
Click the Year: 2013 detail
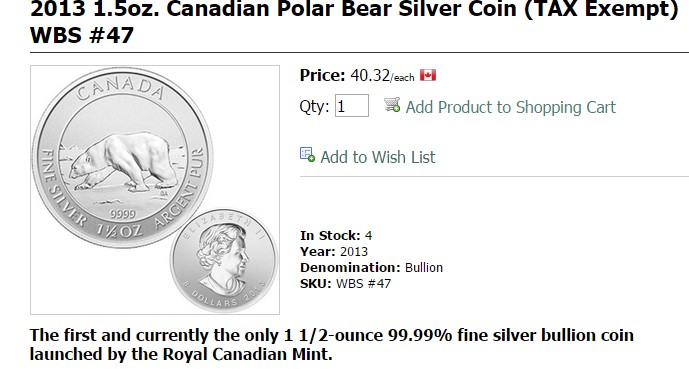click(x=334, y=252)
